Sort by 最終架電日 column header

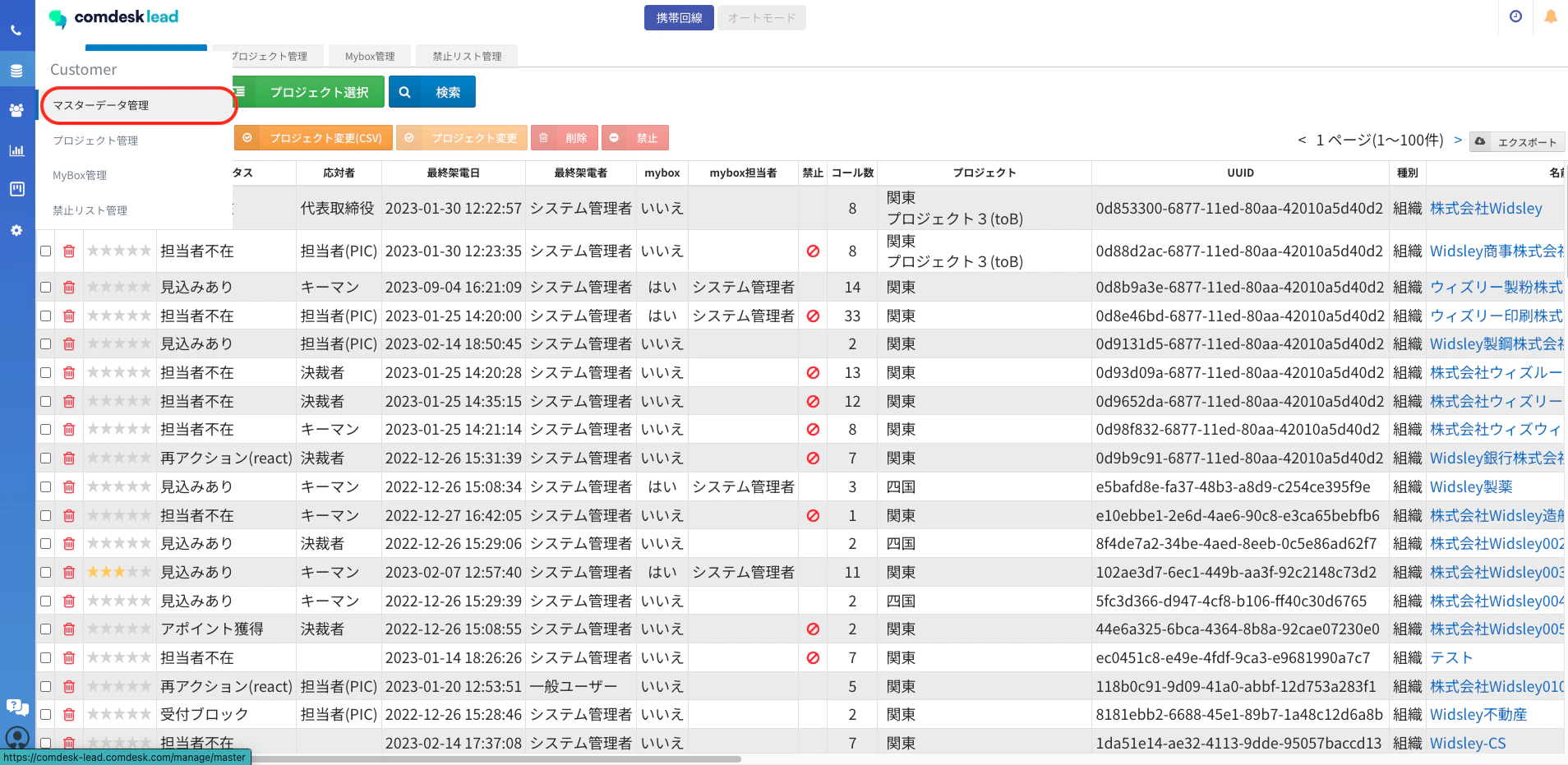point(454,173)
